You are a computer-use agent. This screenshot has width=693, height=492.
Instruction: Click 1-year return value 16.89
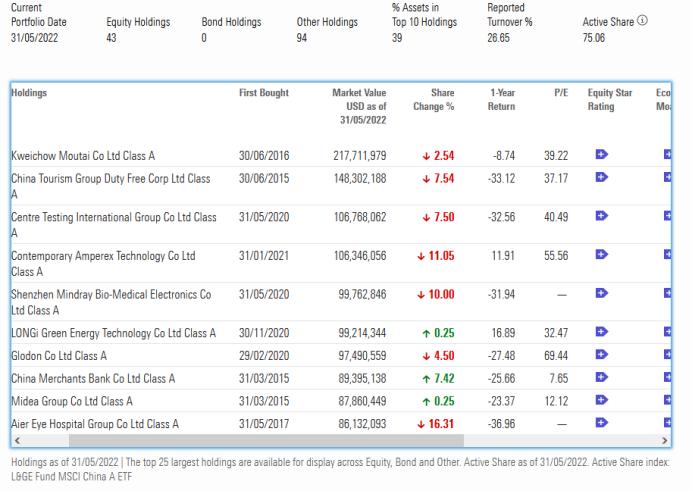click(503, 333)
